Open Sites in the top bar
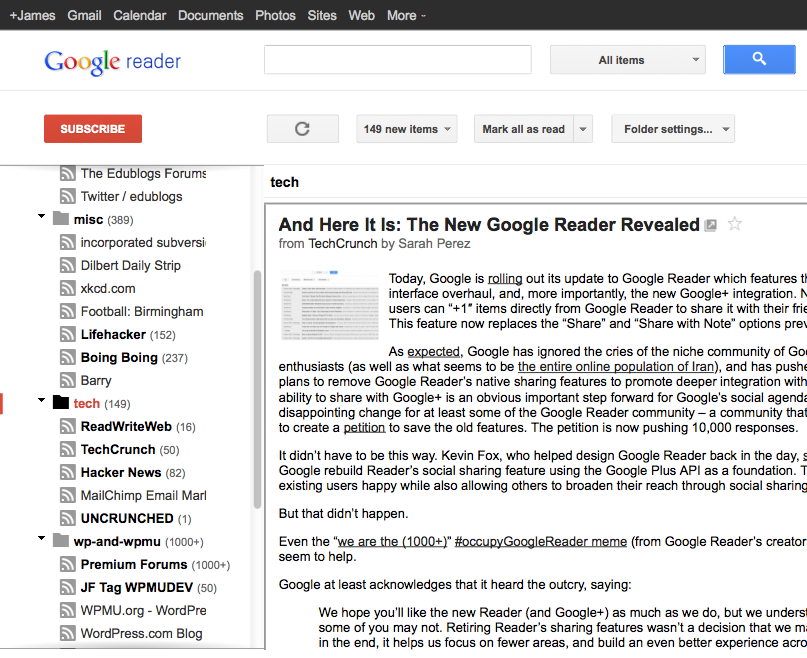 pyautogui.click(x=322, y=15)
